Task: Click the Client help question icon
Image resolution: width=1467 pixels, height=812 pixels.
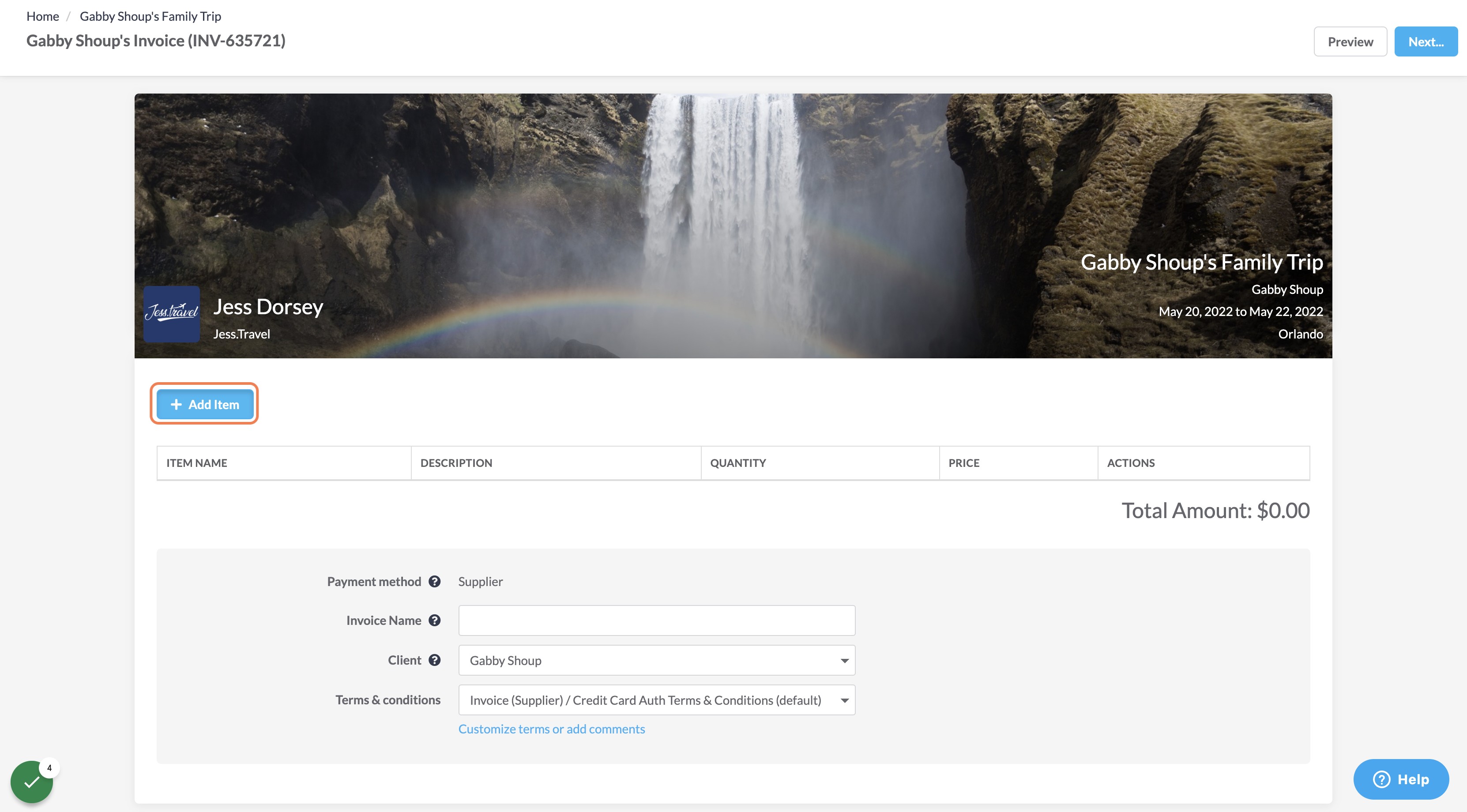Action: coord(435,660)
